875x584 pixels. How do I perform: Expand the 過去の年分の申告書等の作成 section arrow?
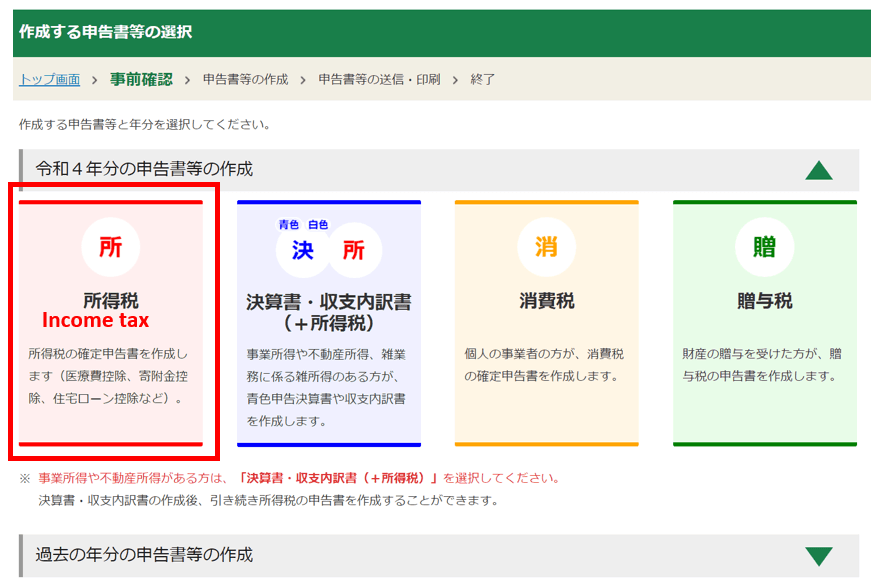(x=819, y=556)
